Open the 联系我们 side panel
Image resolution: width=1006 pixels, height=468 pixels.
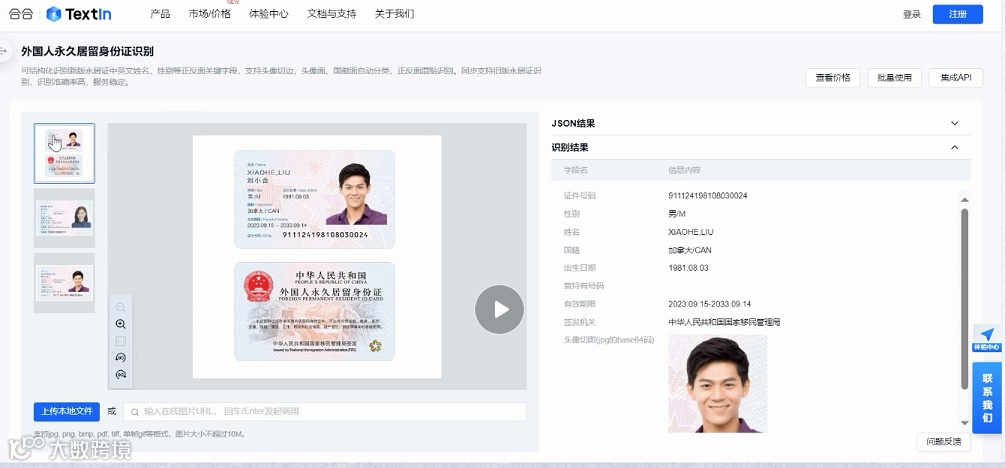pos(987,398)
